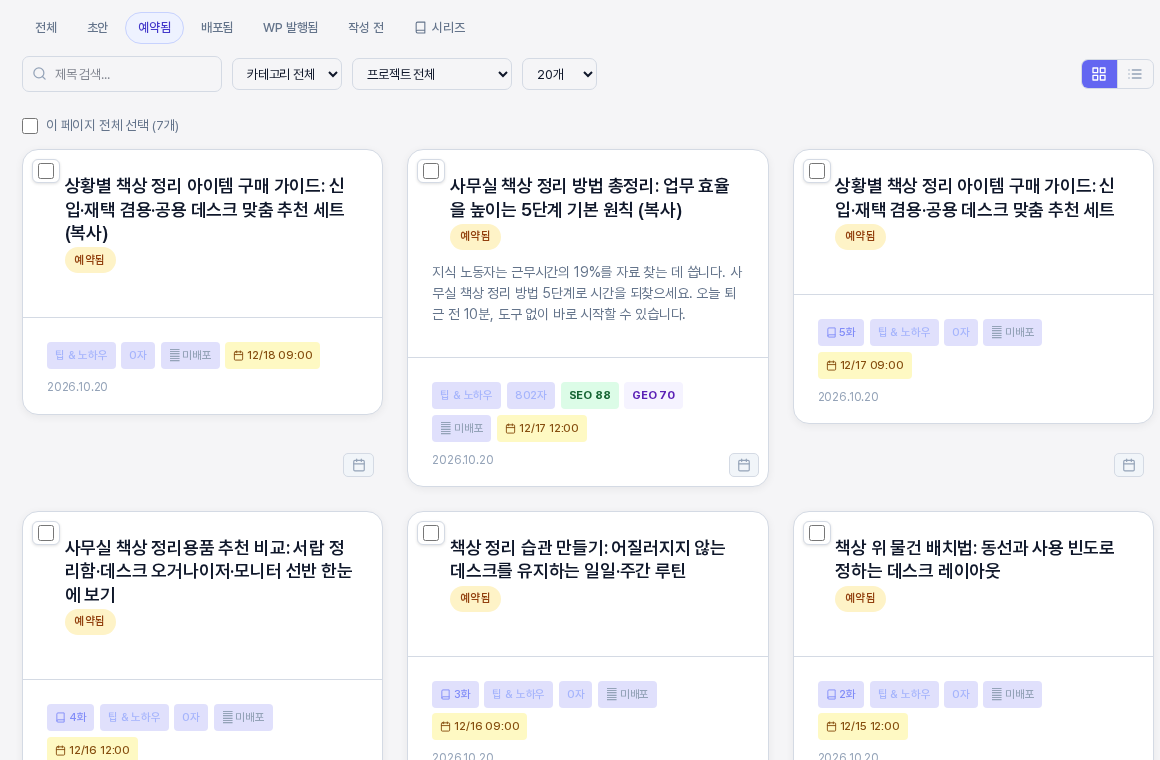The width and height of the screenshot is (1160, 760).
Task: Click the GEO 70 score badge
Action: click(x=653, y=395)
